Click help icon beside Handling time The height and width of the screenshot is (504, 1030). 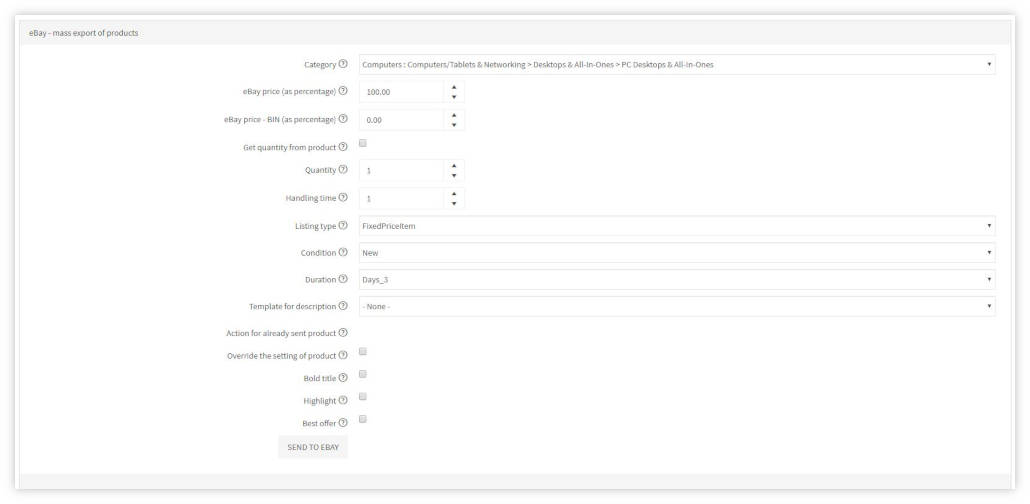pyautogui.click(x=343, y=197)
